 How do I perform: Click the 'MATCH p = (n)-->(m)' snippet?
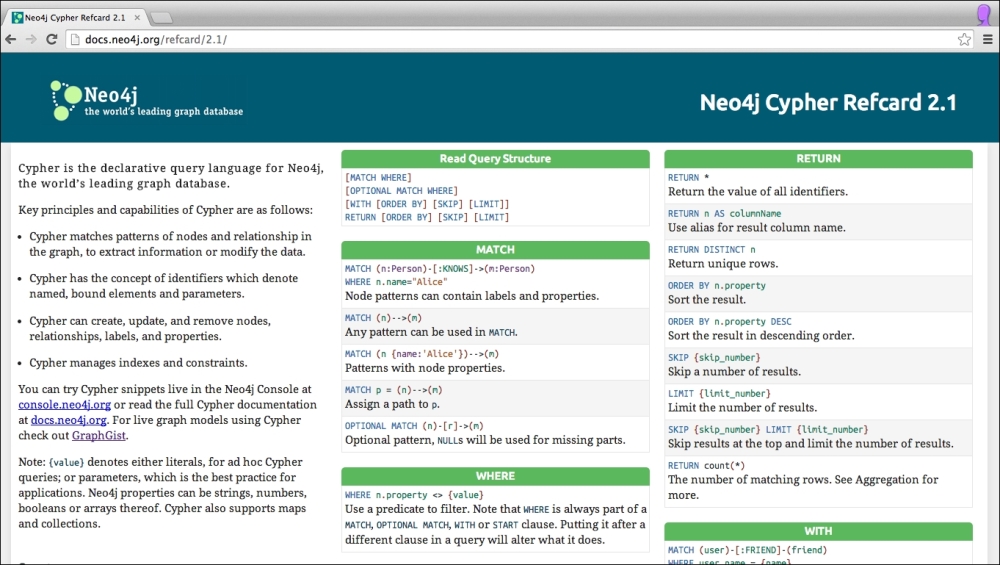[393, 390]
